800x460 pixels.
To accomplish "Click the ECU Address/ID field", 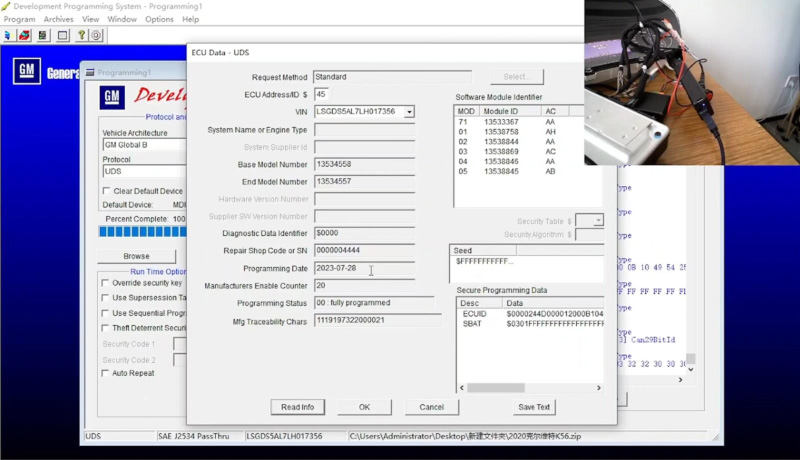I will point(321,94).
